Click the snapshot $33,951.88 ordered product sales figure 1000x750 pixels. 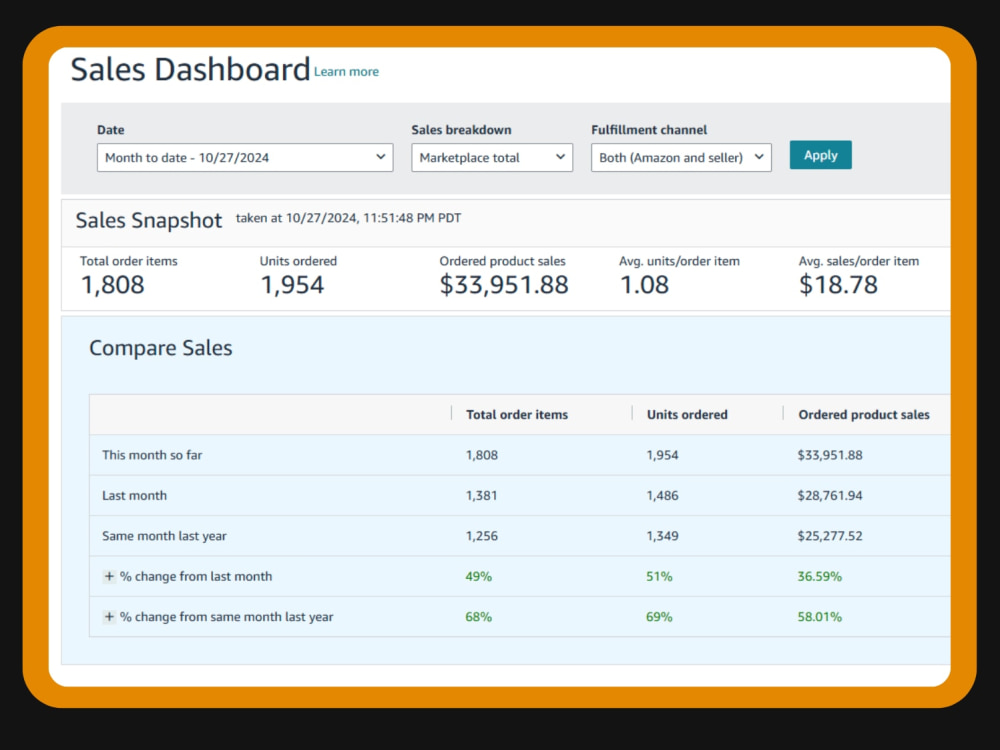[x=504, y=284]
